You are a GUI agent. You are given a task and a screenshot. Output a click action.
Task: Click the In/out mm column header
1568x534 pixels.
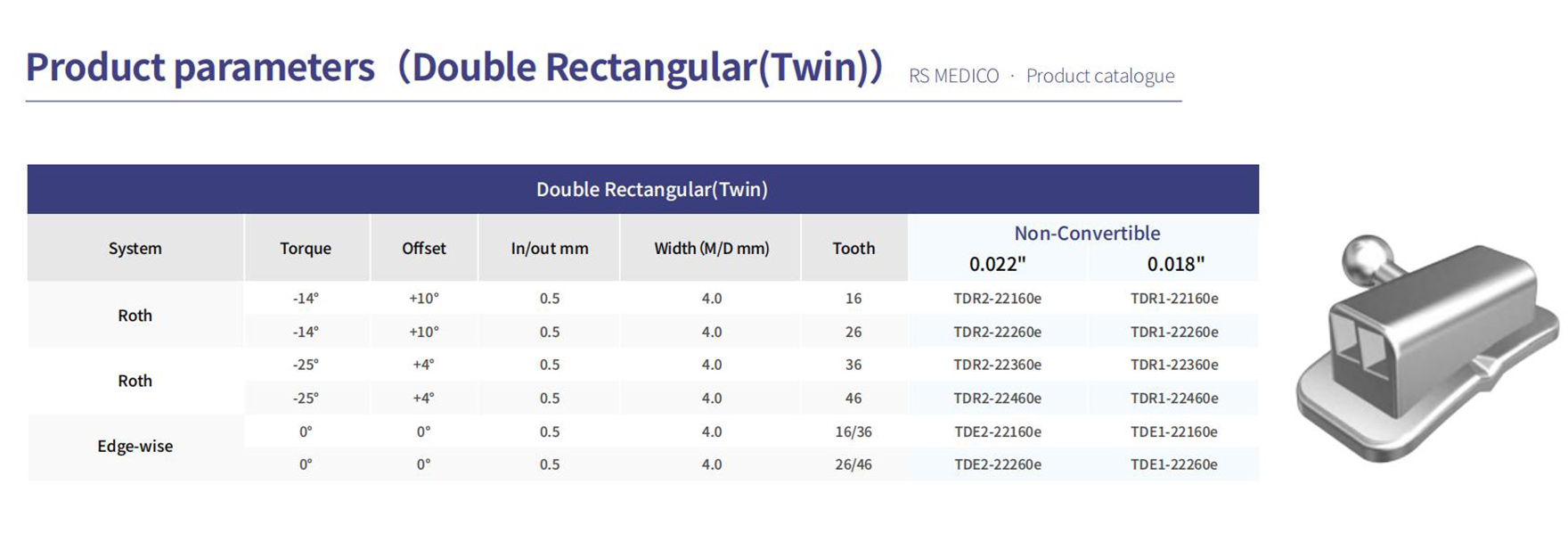(550, 249)
